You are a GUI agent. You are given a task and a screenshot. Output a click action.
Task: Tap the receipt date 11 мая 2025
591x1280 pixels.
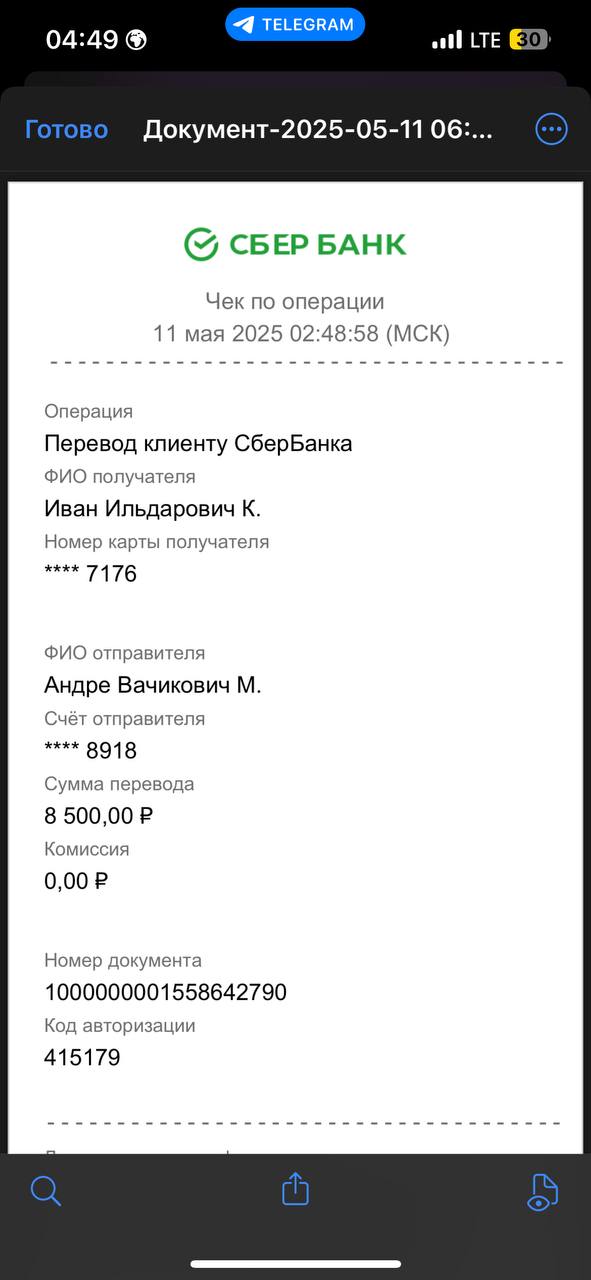(218, 334)
